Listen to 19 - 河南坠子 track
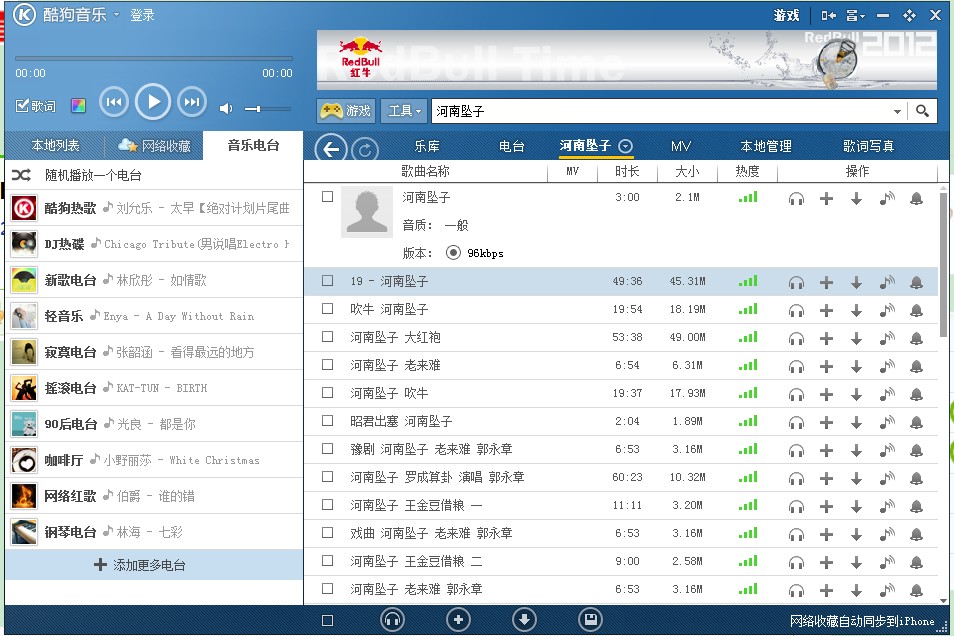The height and width of the screenshot is (636, 954). pos(796,282)
